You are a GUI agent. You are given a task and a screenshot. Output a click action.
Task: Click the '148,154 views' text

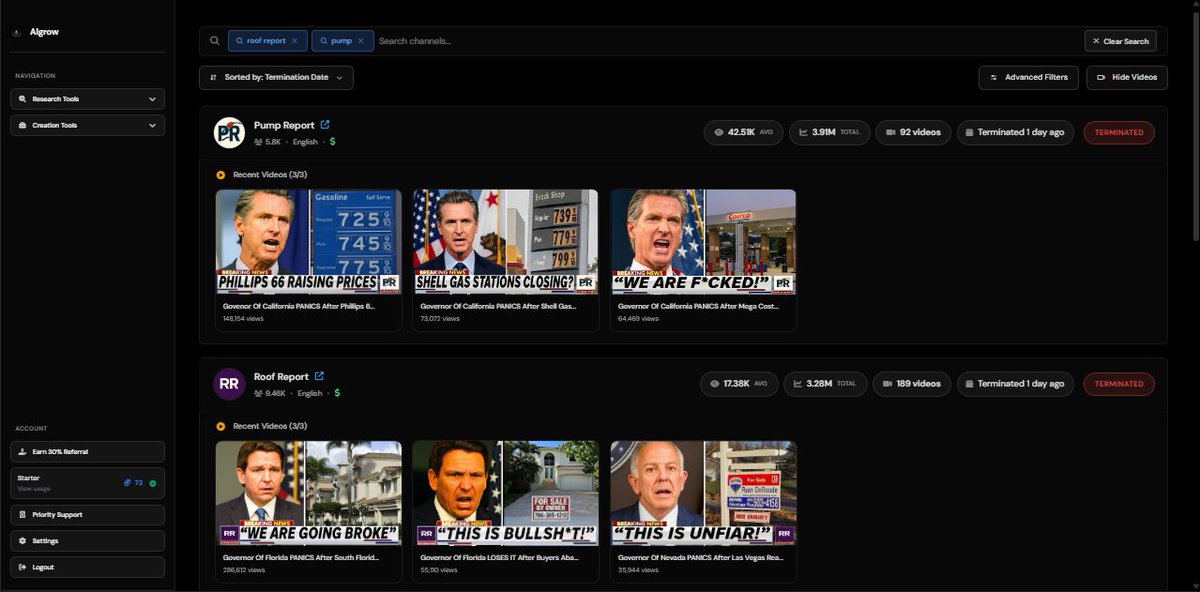click(x=244, y=319)
